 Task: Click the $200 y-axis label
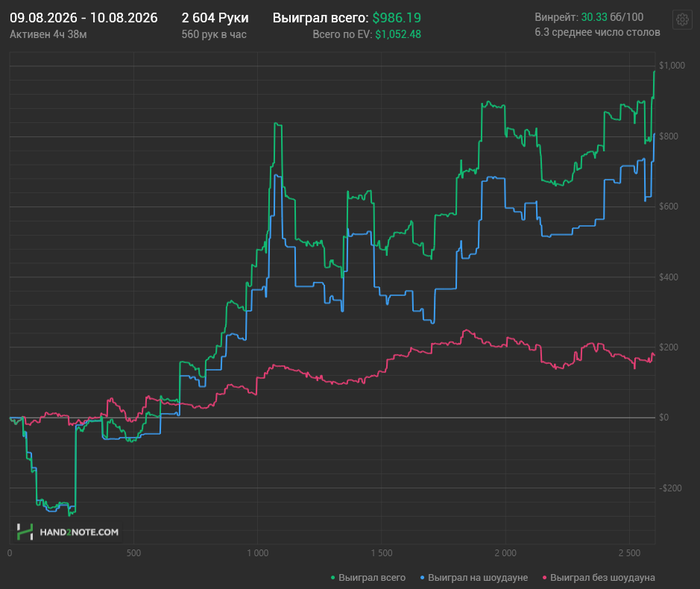tap(668, 347)
